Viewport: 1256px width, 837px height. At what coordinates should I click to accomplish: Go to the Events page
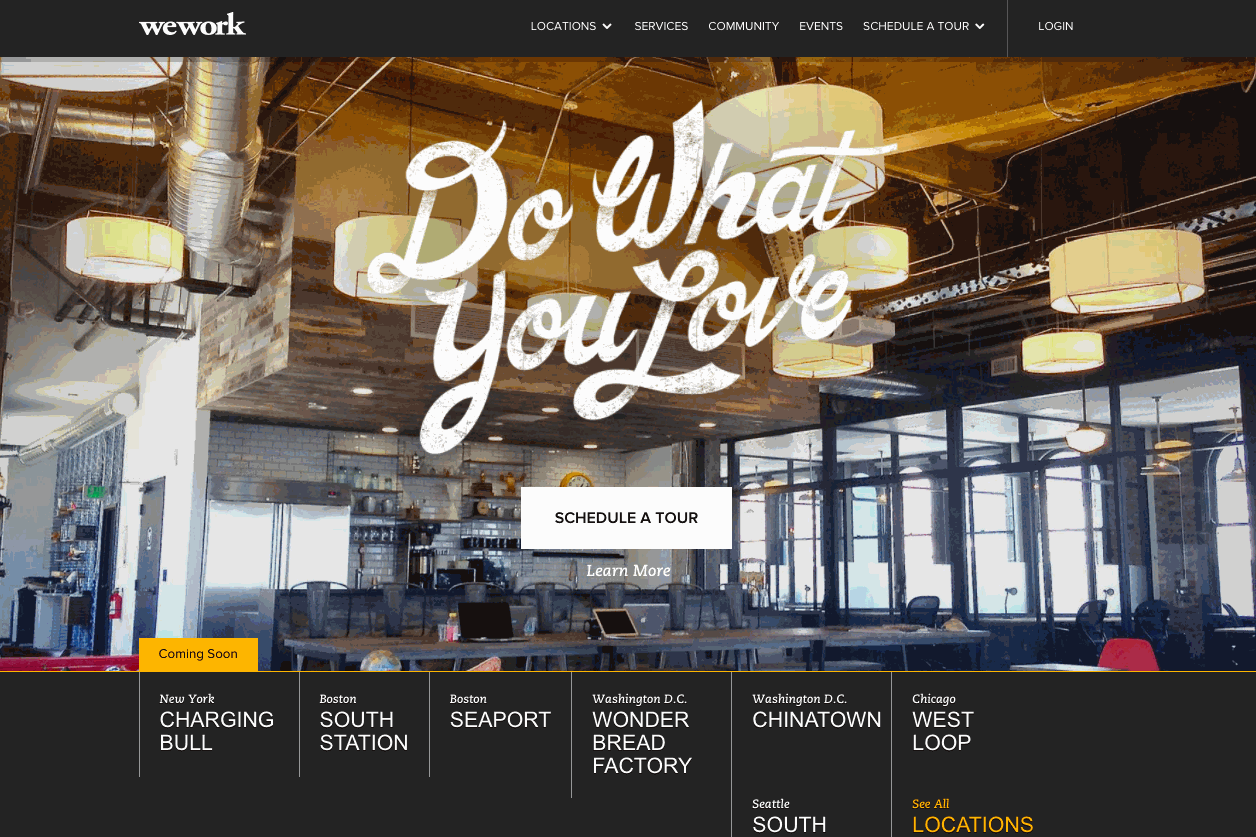821,26
